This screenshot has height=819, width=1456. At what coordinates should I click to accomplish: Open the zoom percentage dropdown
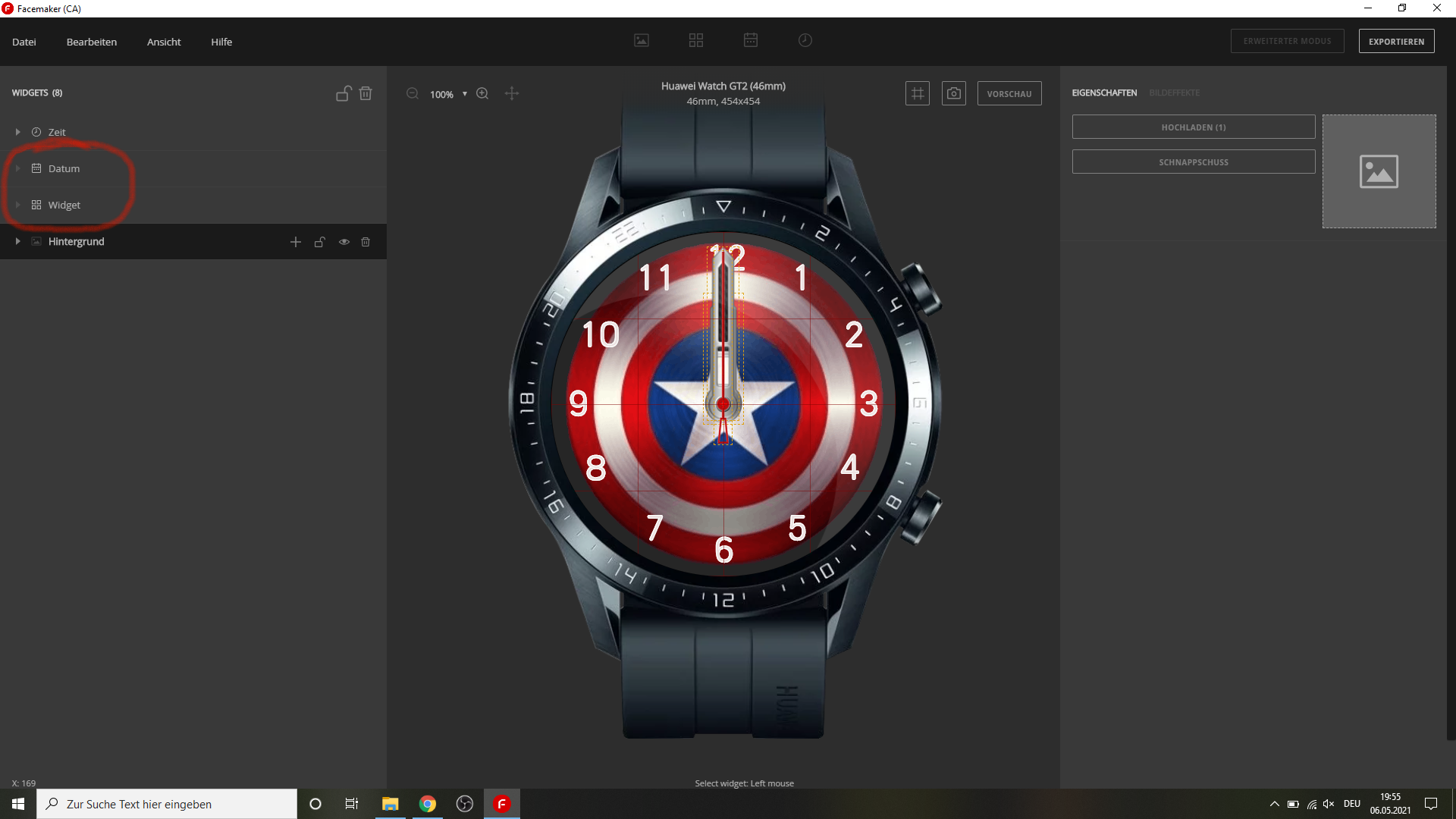pyautogui.click(x=465, y=94)
